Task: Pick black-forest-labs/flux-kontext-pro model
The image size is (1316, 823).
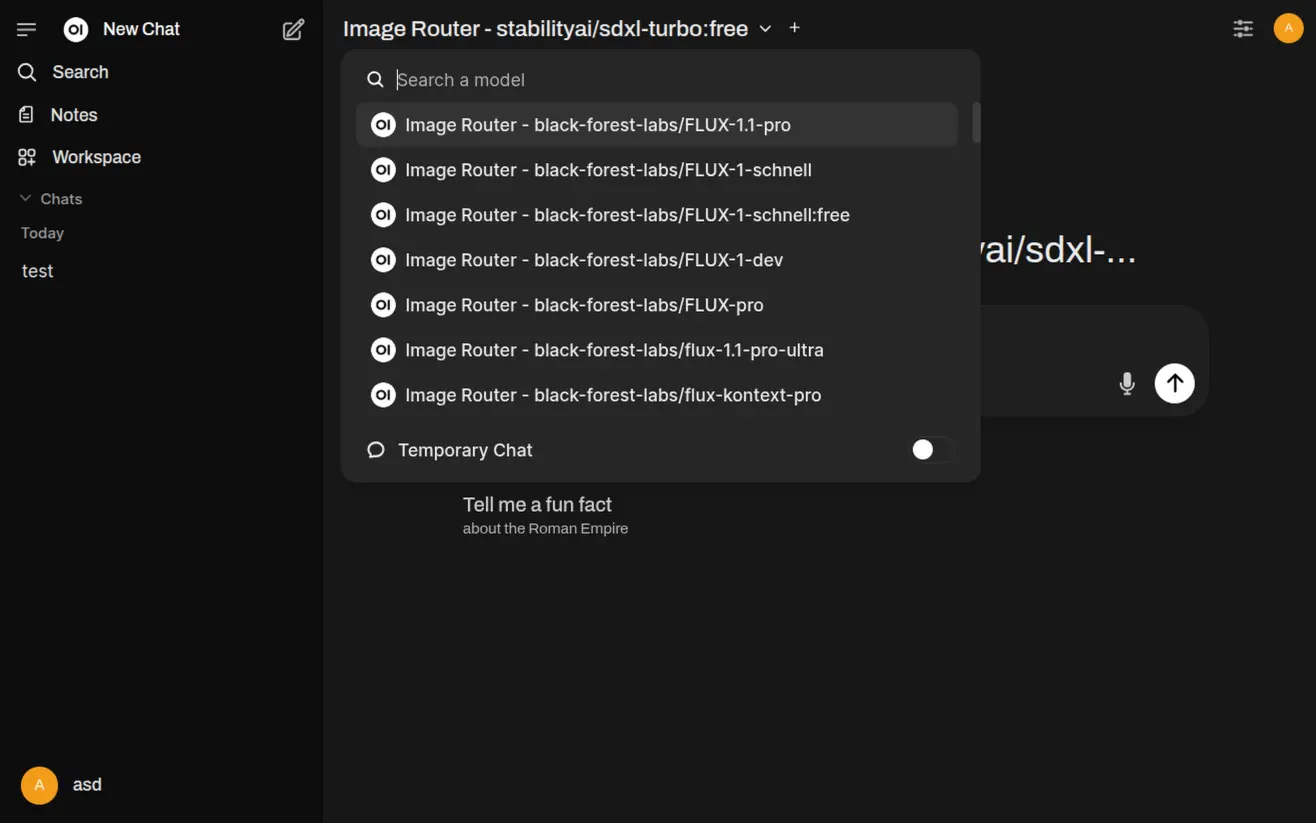Action: tap(657, 395)
